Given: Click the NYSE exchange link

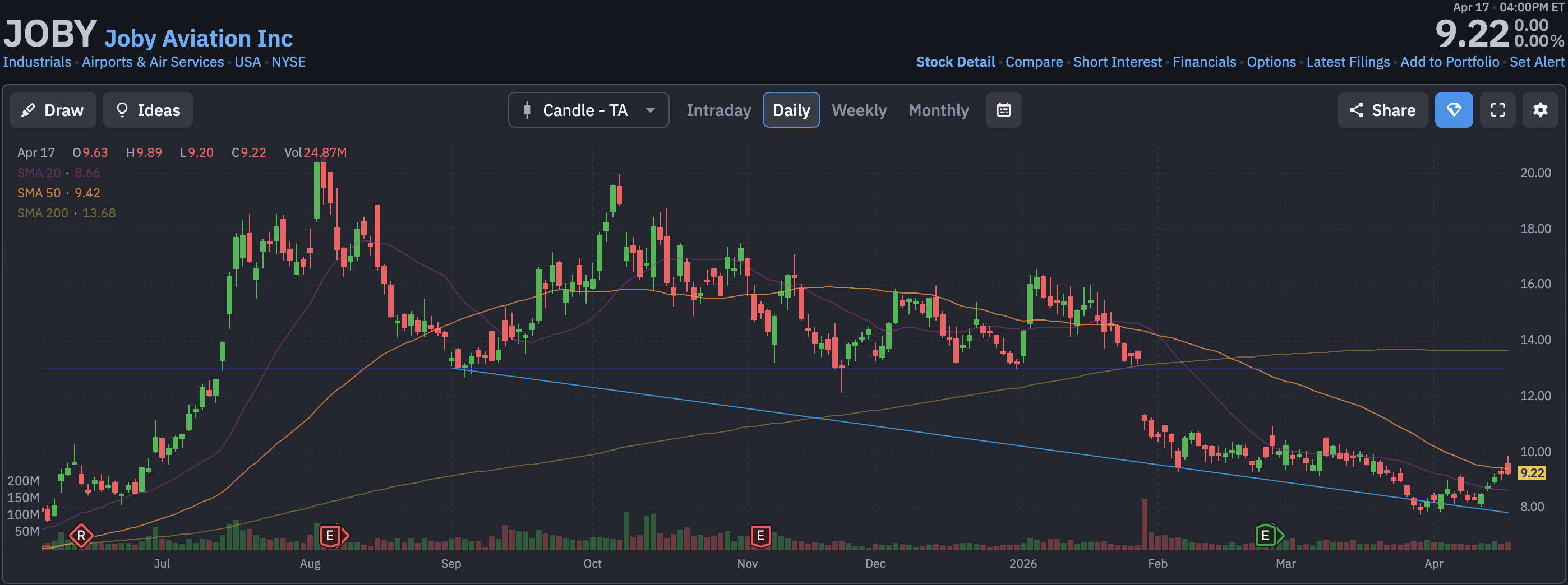Looking at the screenshot, I should 288,62.
